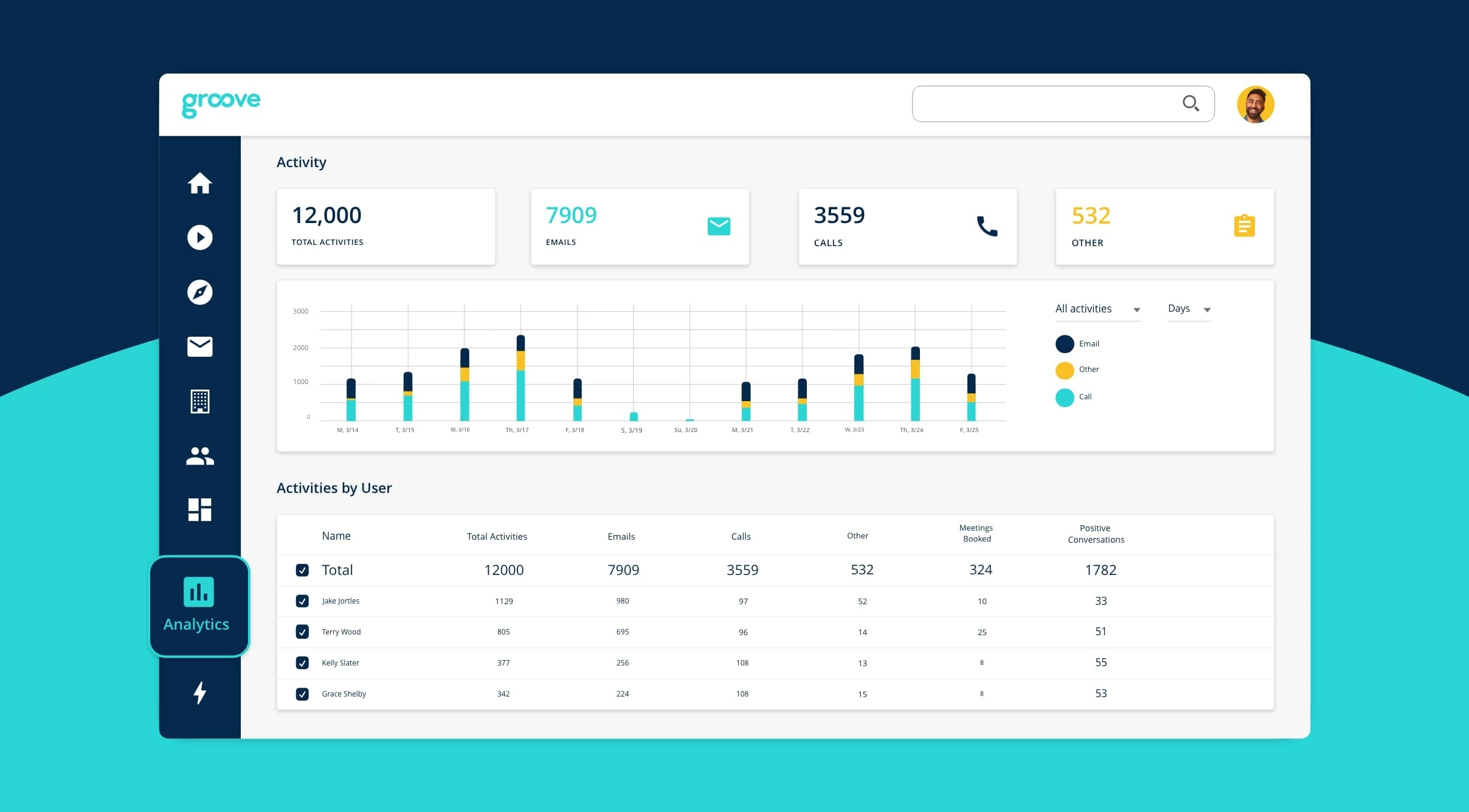Toggle the checkbox for Grace Shelby

[x=302, y=693]
